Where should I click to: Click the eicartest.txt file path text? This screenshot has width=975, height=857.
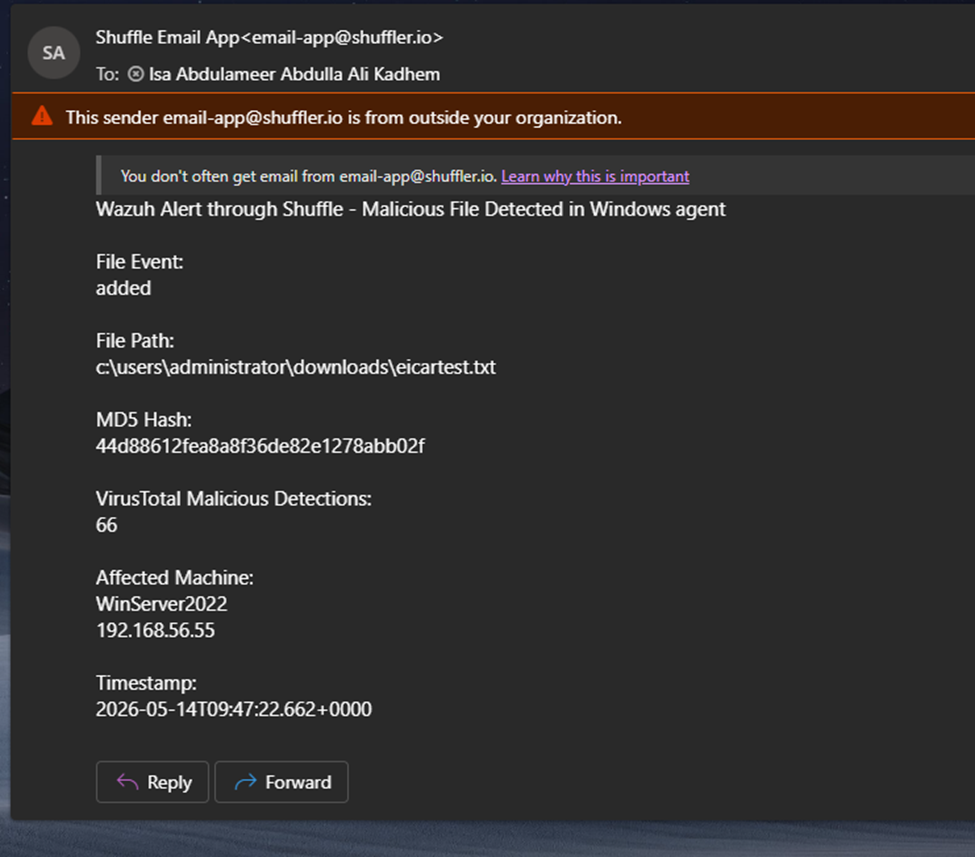click(x=295, y=368)
